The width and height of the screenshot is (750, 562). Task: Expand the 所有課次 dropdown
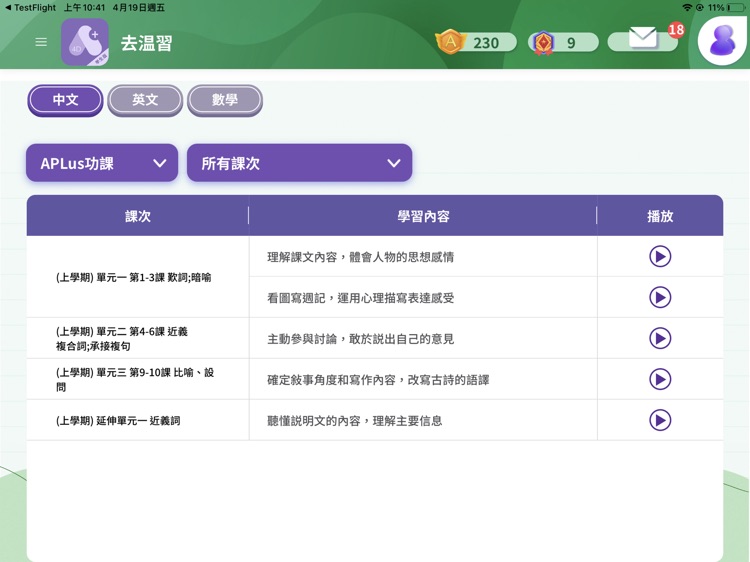(x=299, y=163)
